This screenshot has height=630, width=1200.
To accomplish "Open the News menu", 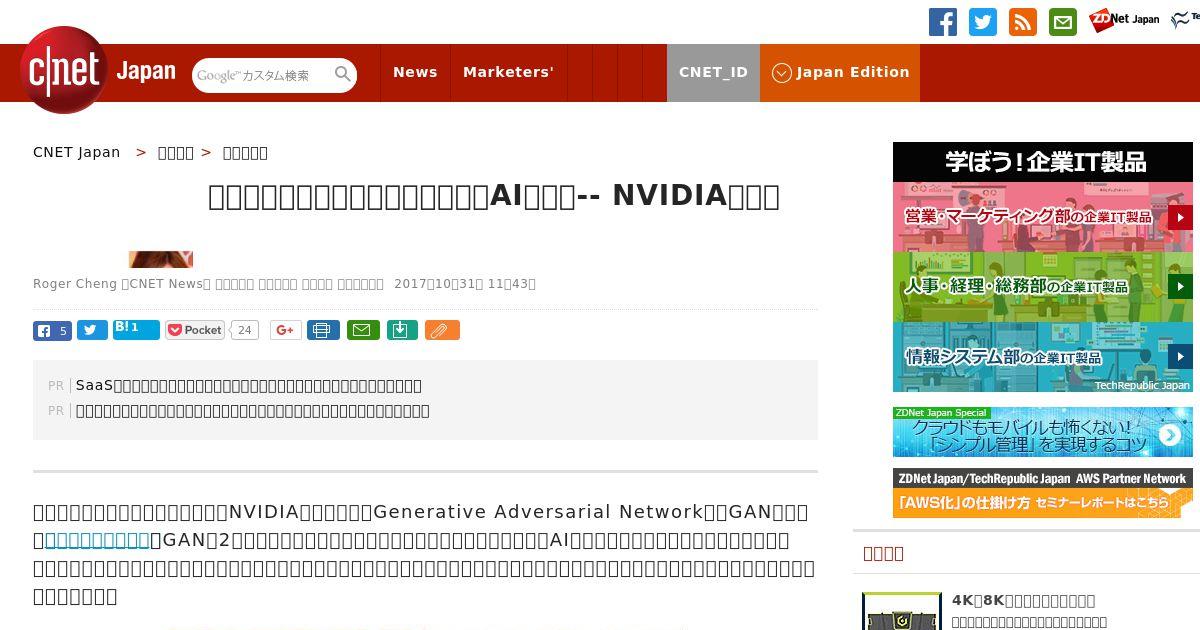I will click(415, 72).
